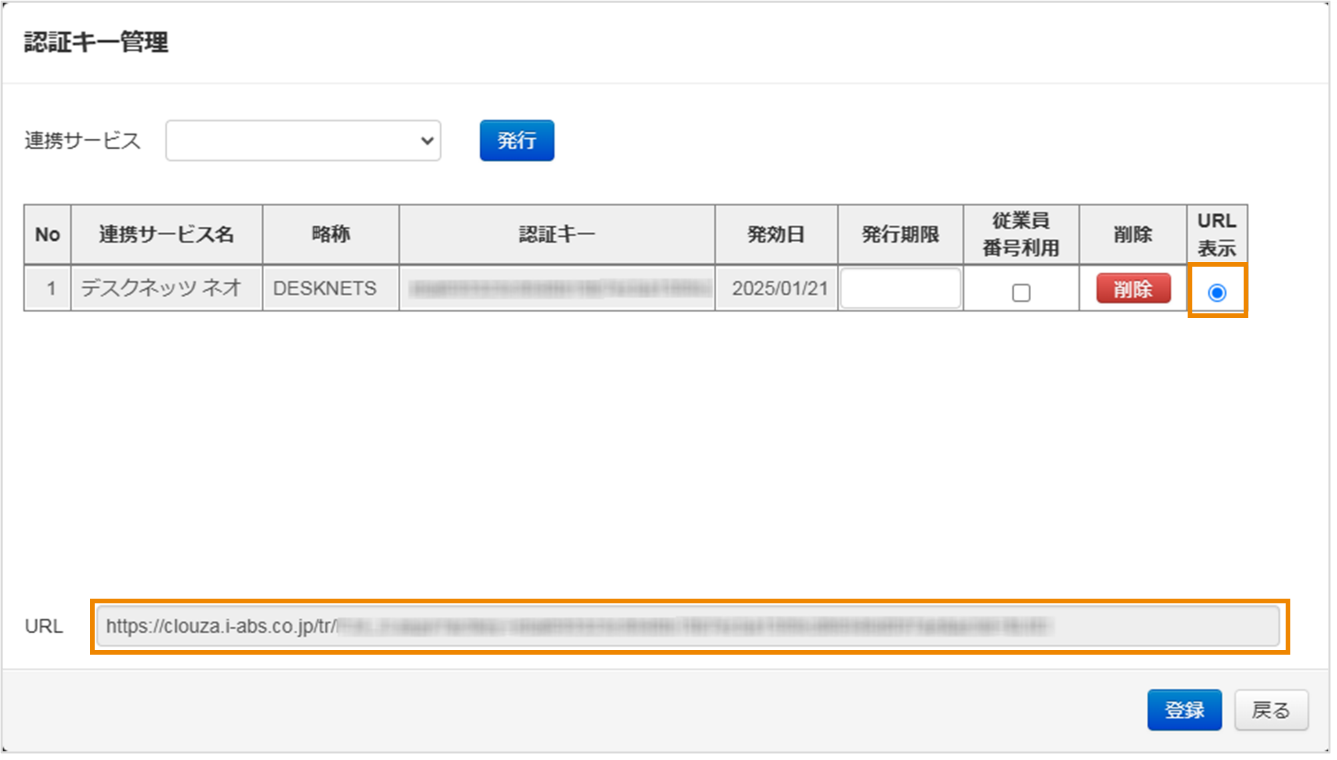The width and height of the screenshot is (1337, 760).
Task: Click the 従業員番号利用 column header
Action: (x=1020, y=235)
